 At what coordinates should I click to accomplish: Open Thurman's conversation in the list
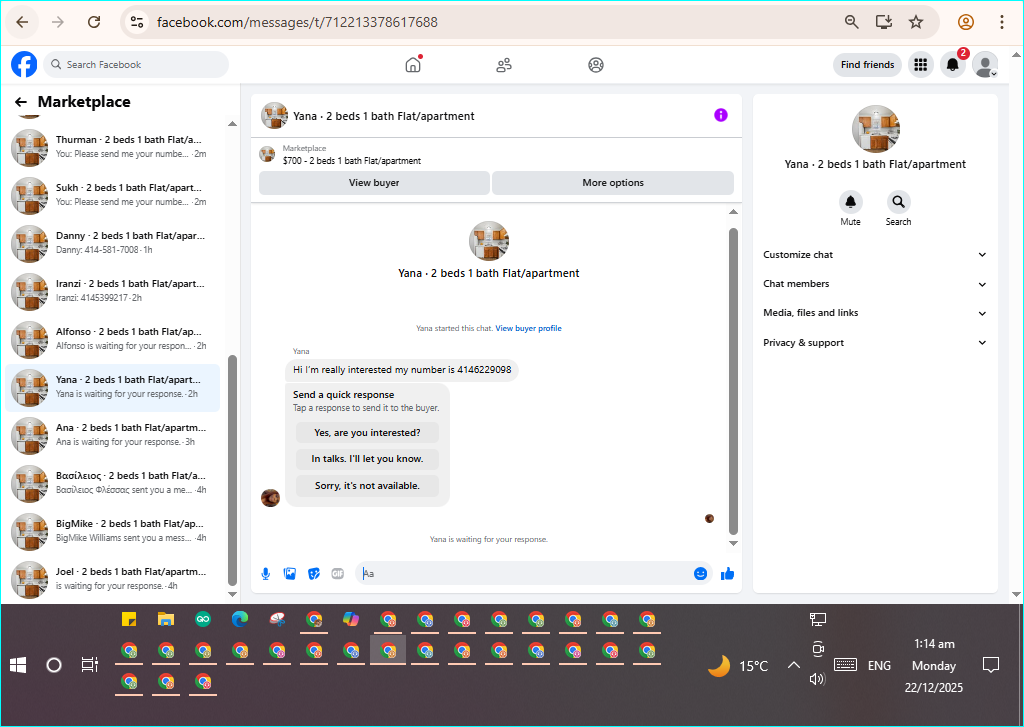point(112,147)
